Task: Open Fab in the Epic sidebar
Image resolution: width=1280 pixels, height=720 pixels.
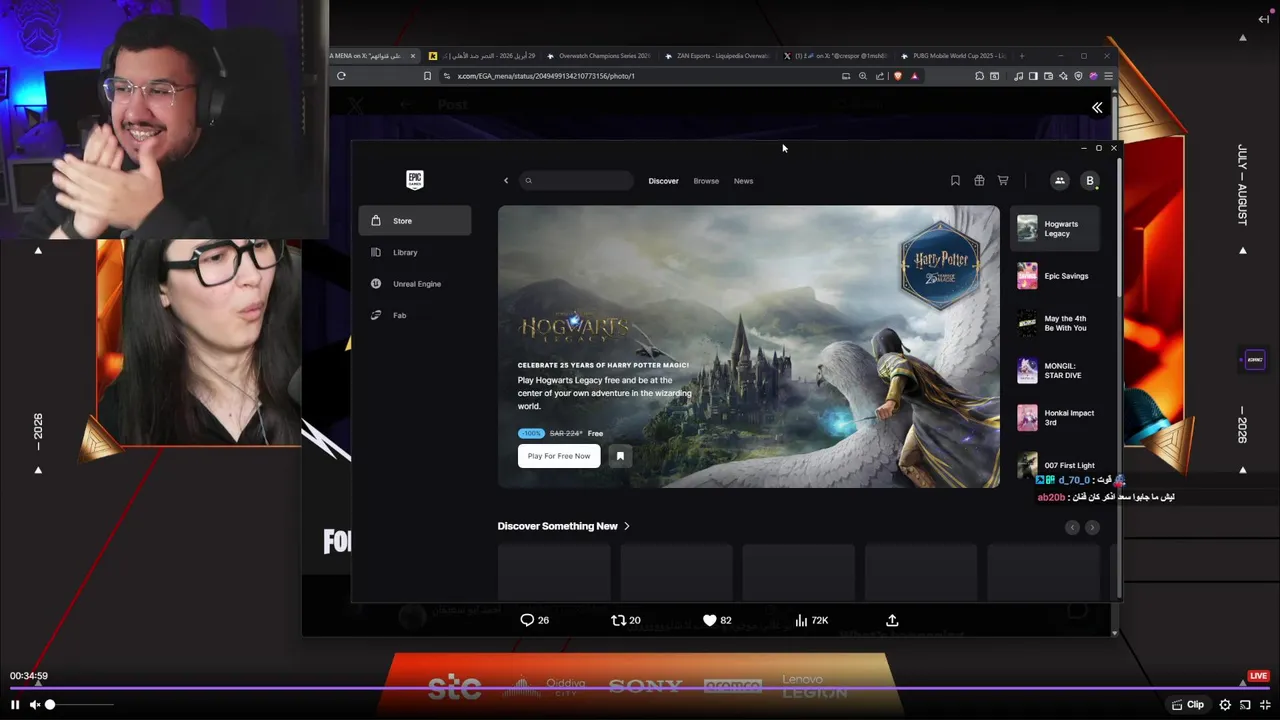Action: pyautogui.click(x=415, y=315)
